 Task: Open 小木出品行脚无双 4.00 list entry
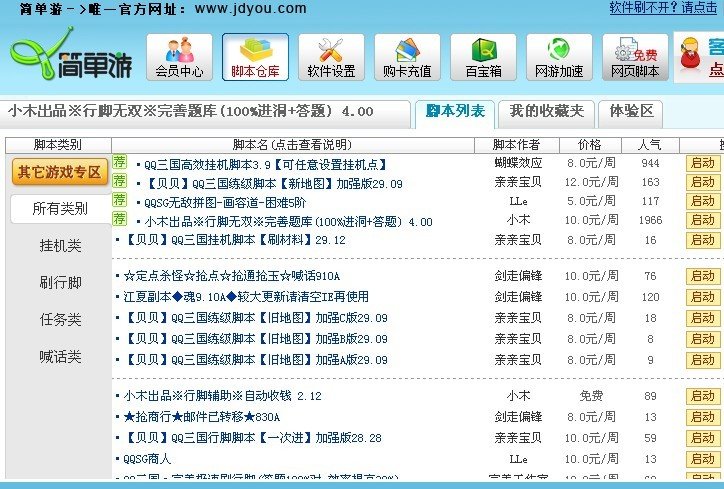click(288, 222)
